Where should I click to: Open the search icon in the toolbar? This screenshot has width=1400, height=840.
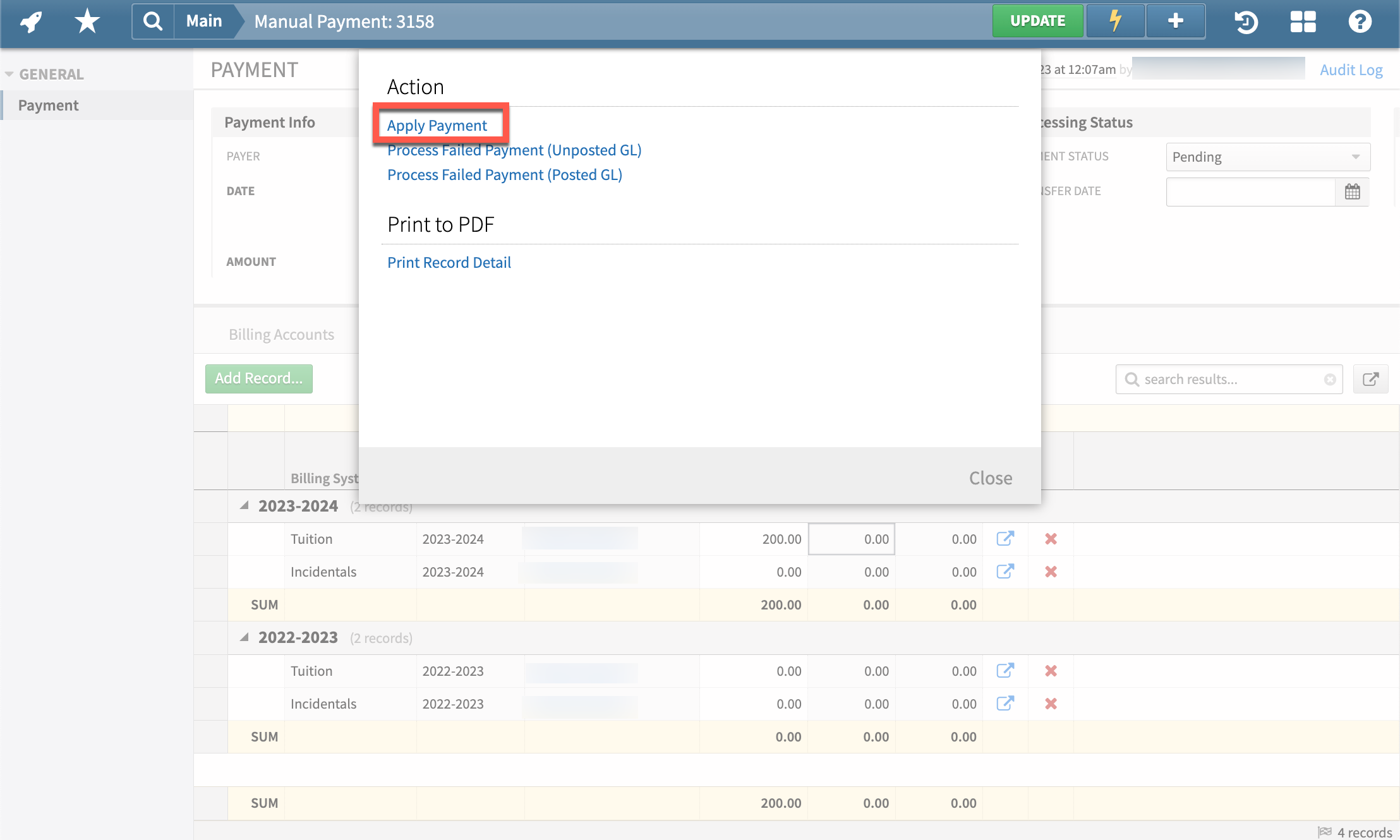(152, 21)
